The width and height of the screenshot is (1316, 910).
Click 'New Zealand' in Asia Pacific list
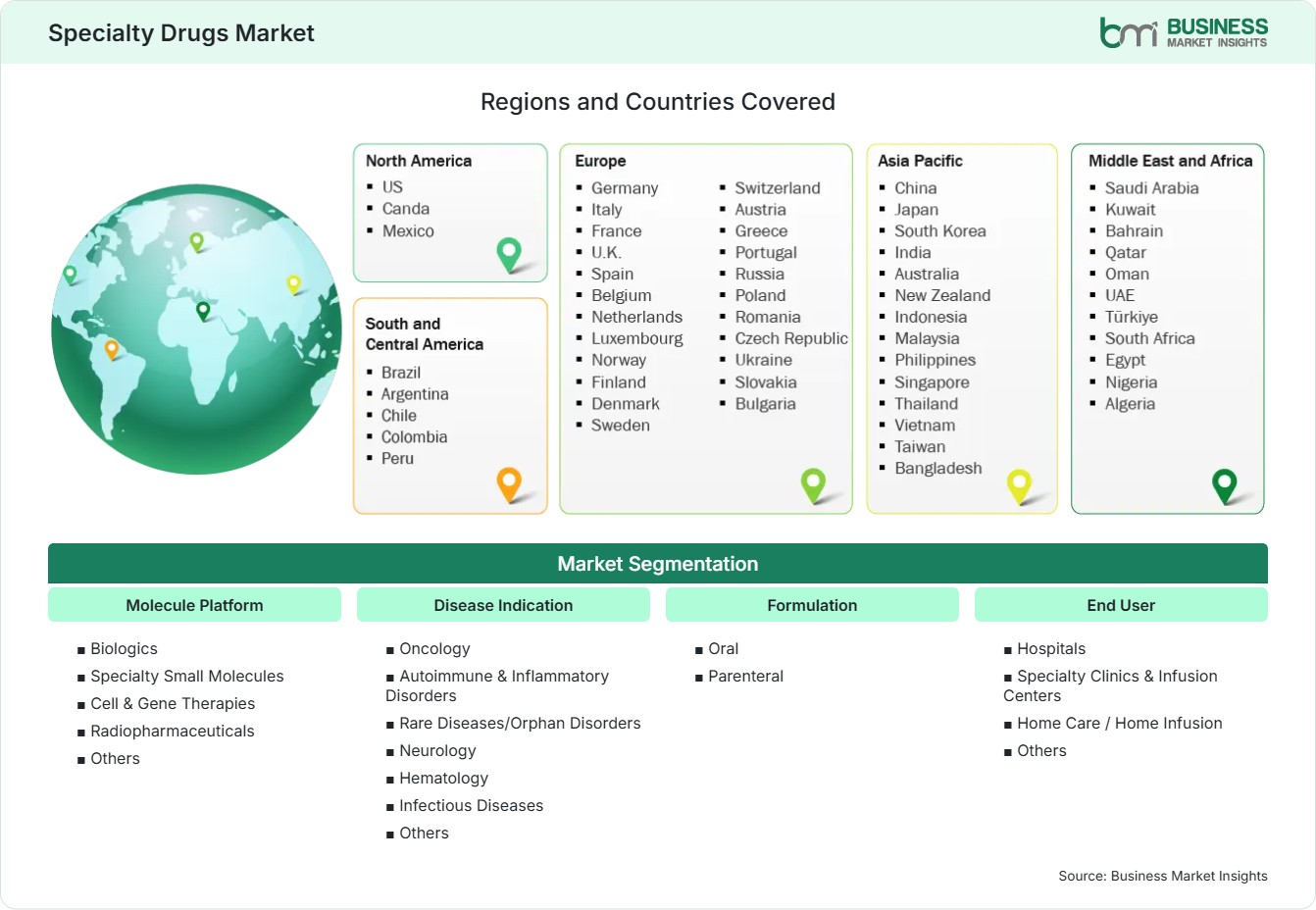point(942,295)
